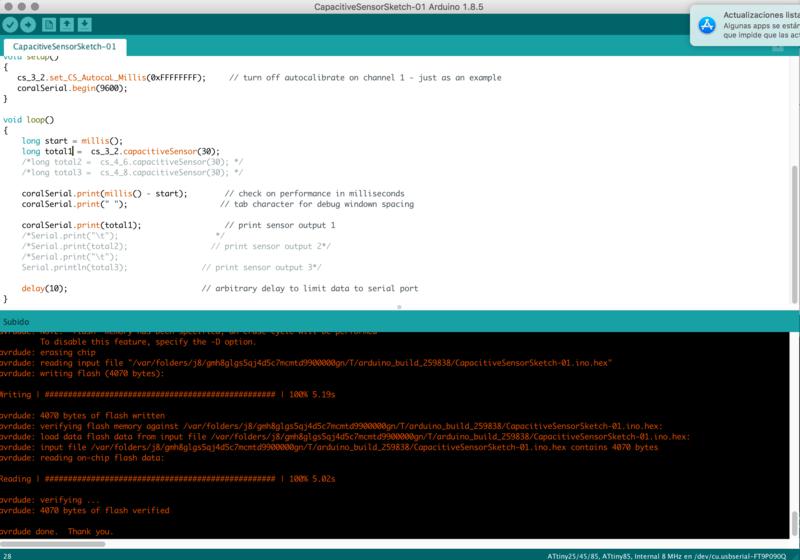
Task: Click the console's vertical scrollbar thumb
Action: click(794, 523)
